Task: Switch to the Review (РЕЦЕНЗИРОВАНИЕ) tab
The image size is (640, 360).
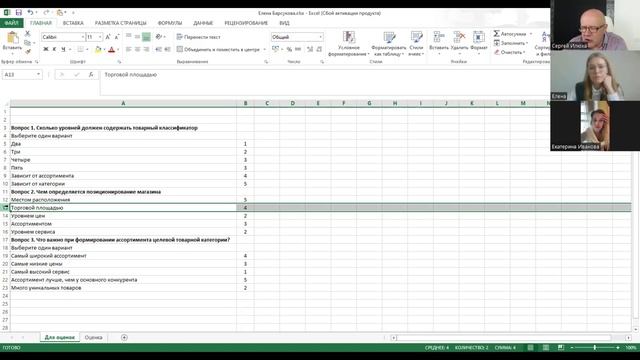Action: 246,23
